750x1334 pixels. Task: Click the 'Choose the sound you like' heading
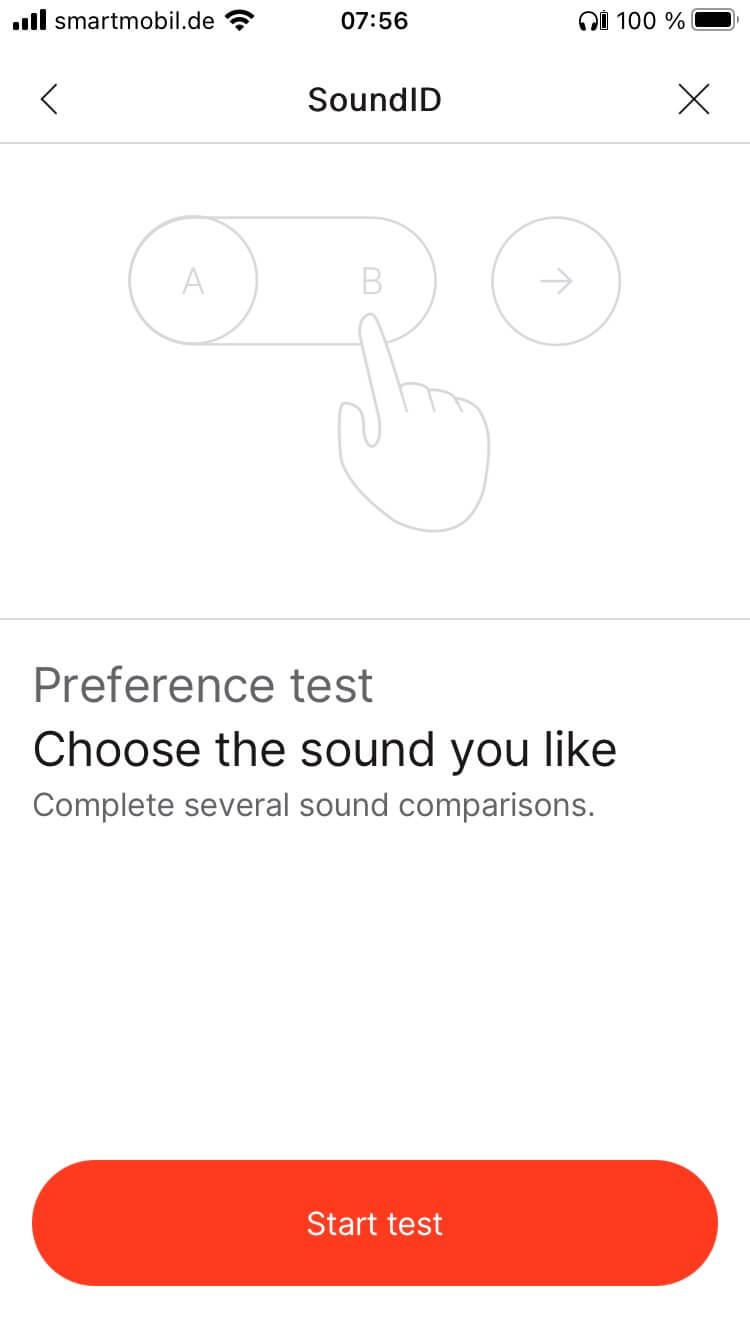pyautogui.click(x=324, y=750)
